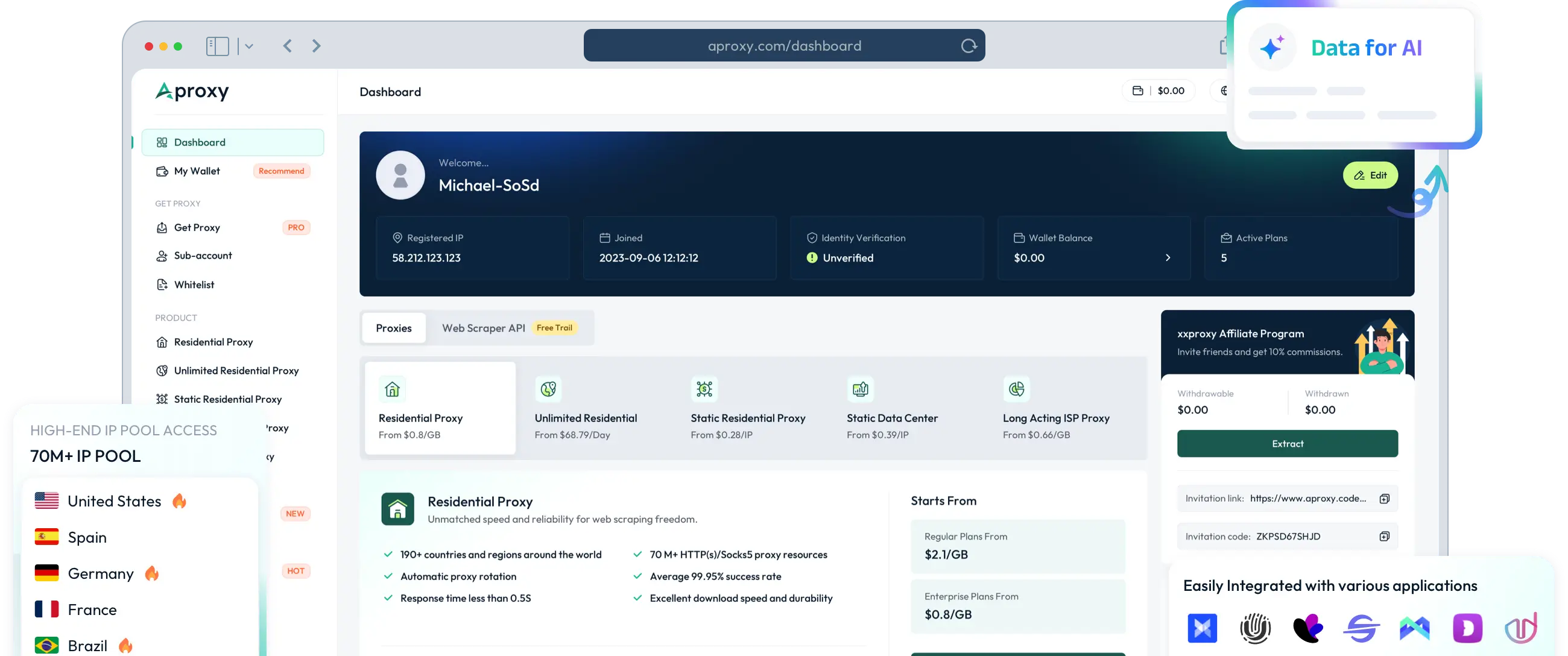
Task: Click the user avatar picture
Action: tap(400, 175)
